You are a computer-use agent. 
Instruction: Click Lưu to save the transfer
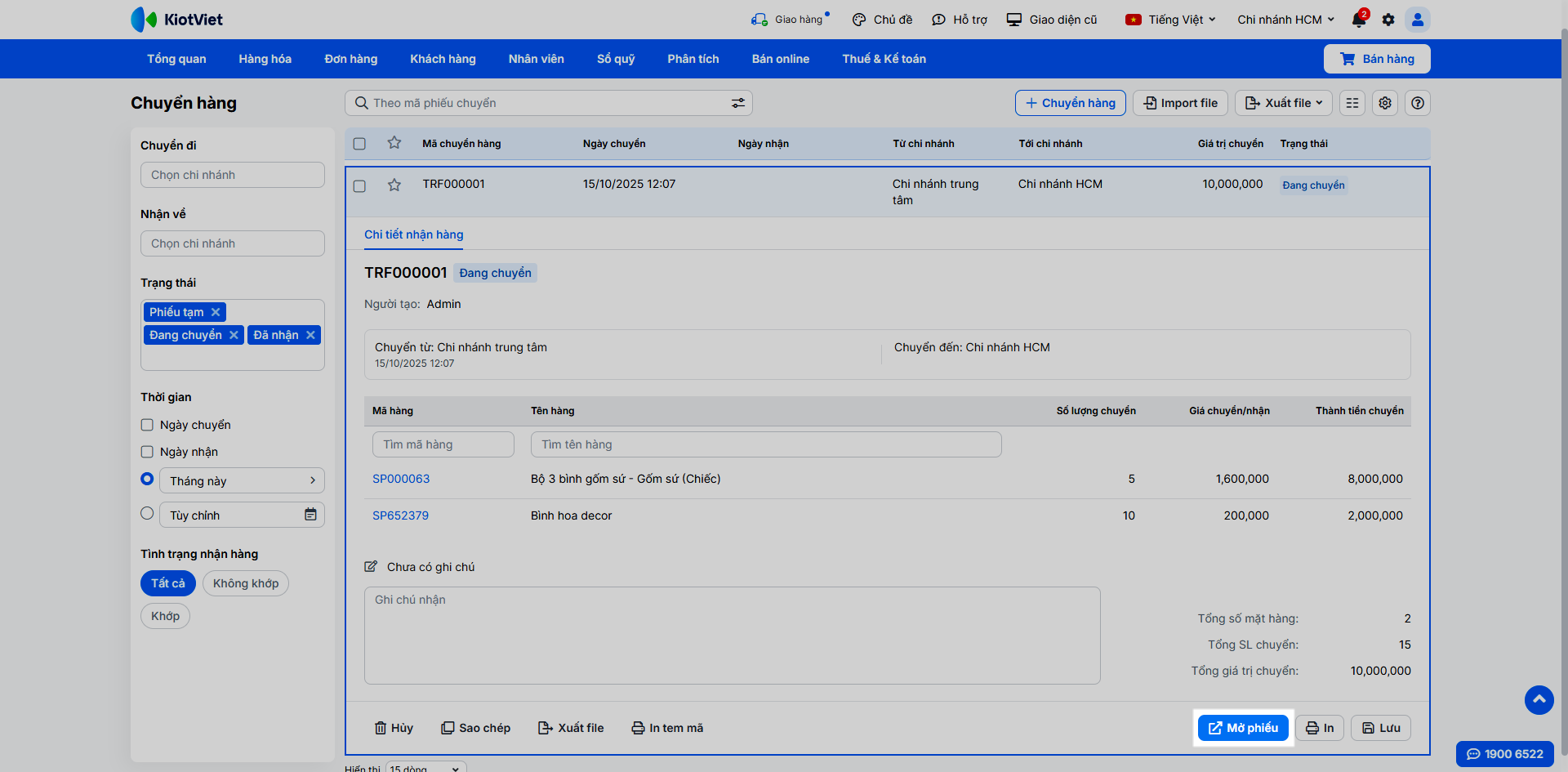click(1381, 728)
